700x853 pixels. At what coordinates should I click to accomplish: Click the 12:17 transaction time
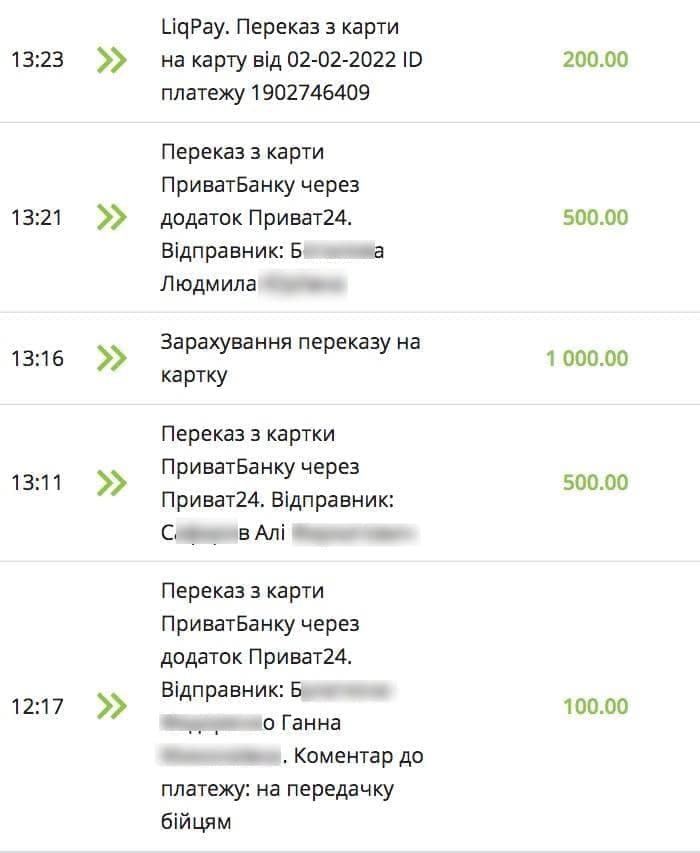pos(37,707)
